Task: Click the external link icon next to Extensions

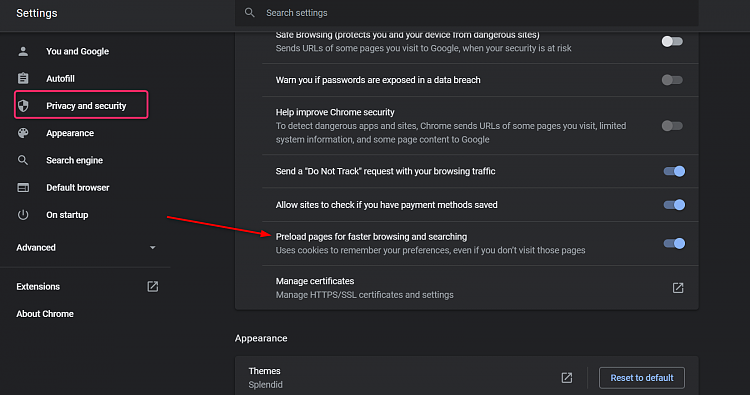Action: coord(153,286)
